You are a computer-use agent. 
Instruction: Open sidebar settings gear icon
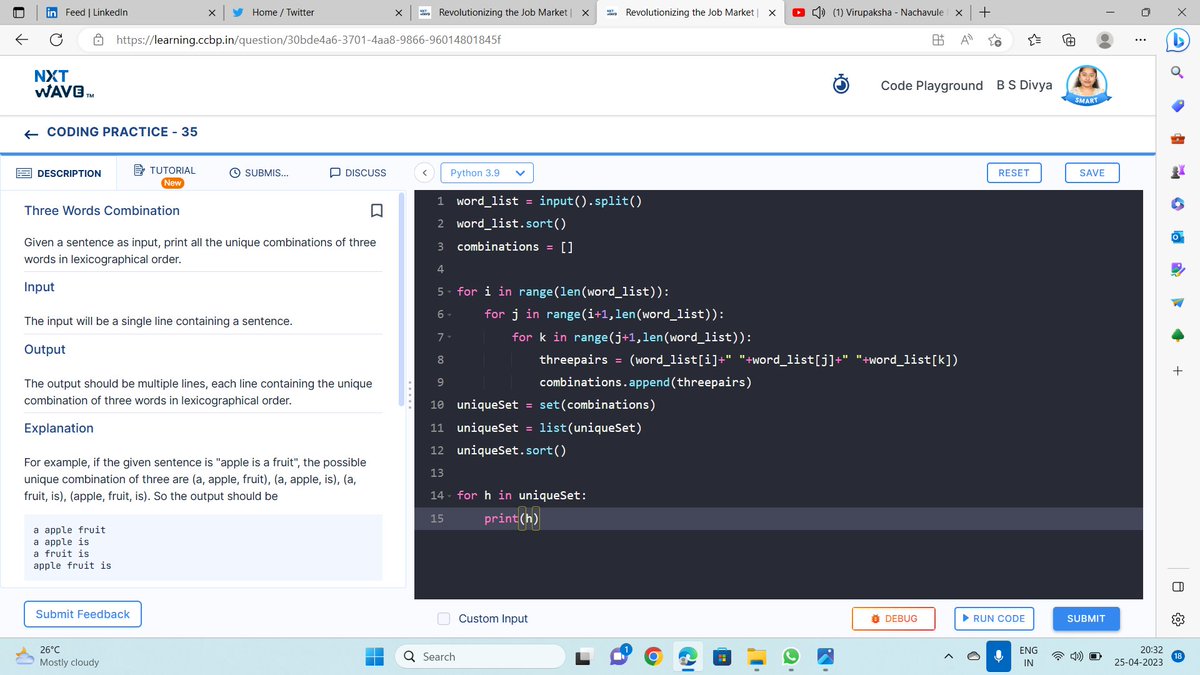[x=1177, y=619]
